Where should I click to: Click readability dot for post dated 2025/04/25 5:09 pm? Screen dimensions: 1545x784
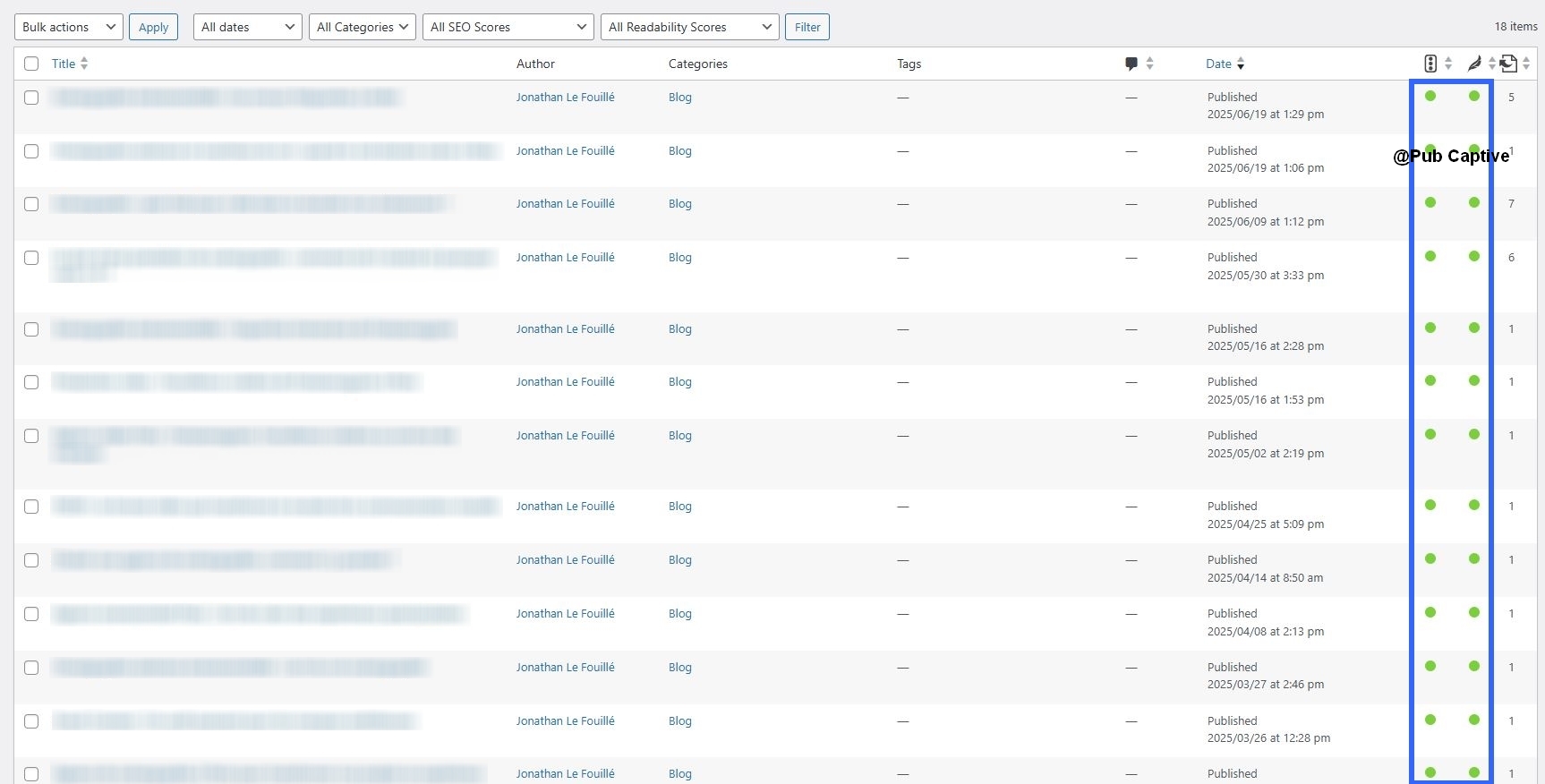click(x=1474, y=505)
